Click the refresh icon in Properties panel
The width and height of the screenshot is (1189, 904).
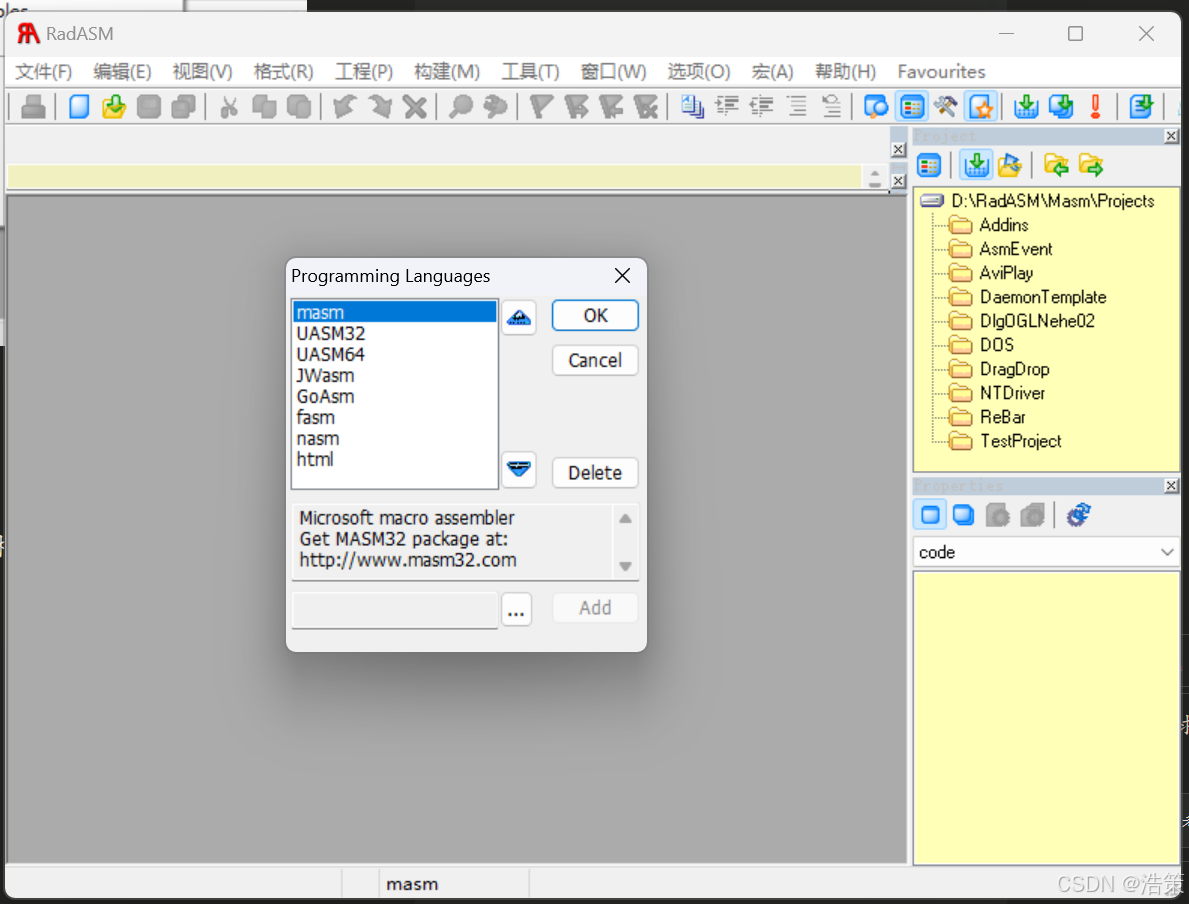click(1078, 515)
